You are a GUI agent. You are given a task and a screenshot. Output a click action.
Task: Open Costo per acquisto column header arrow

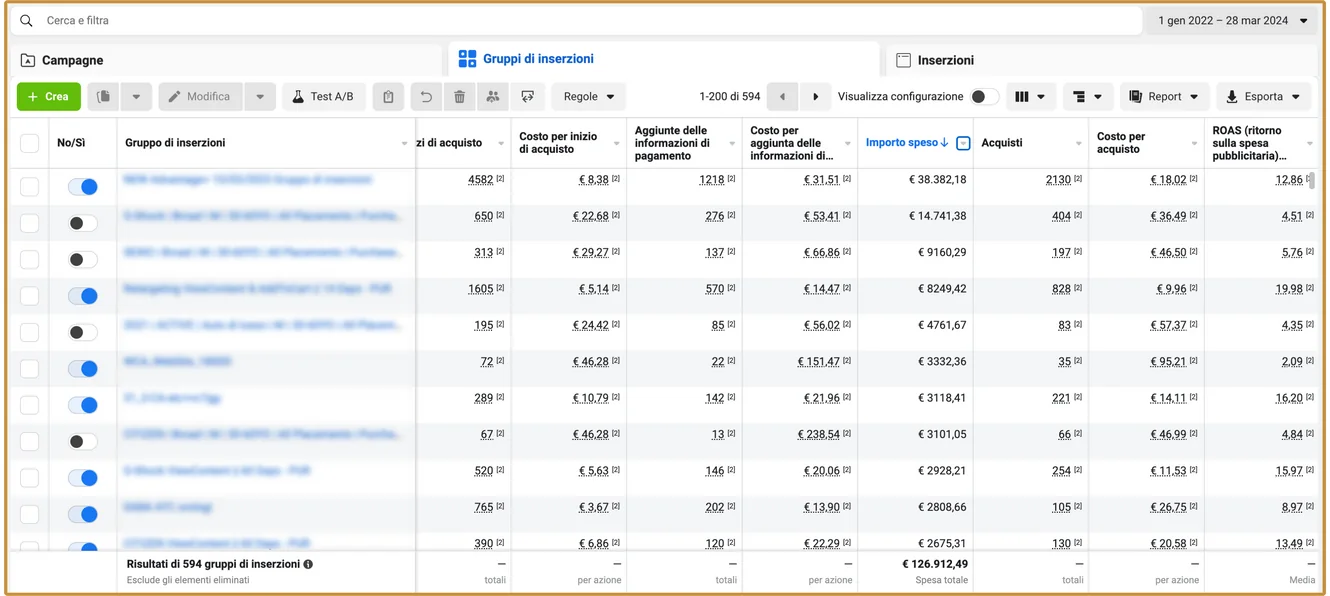[x=1194, y=144]
